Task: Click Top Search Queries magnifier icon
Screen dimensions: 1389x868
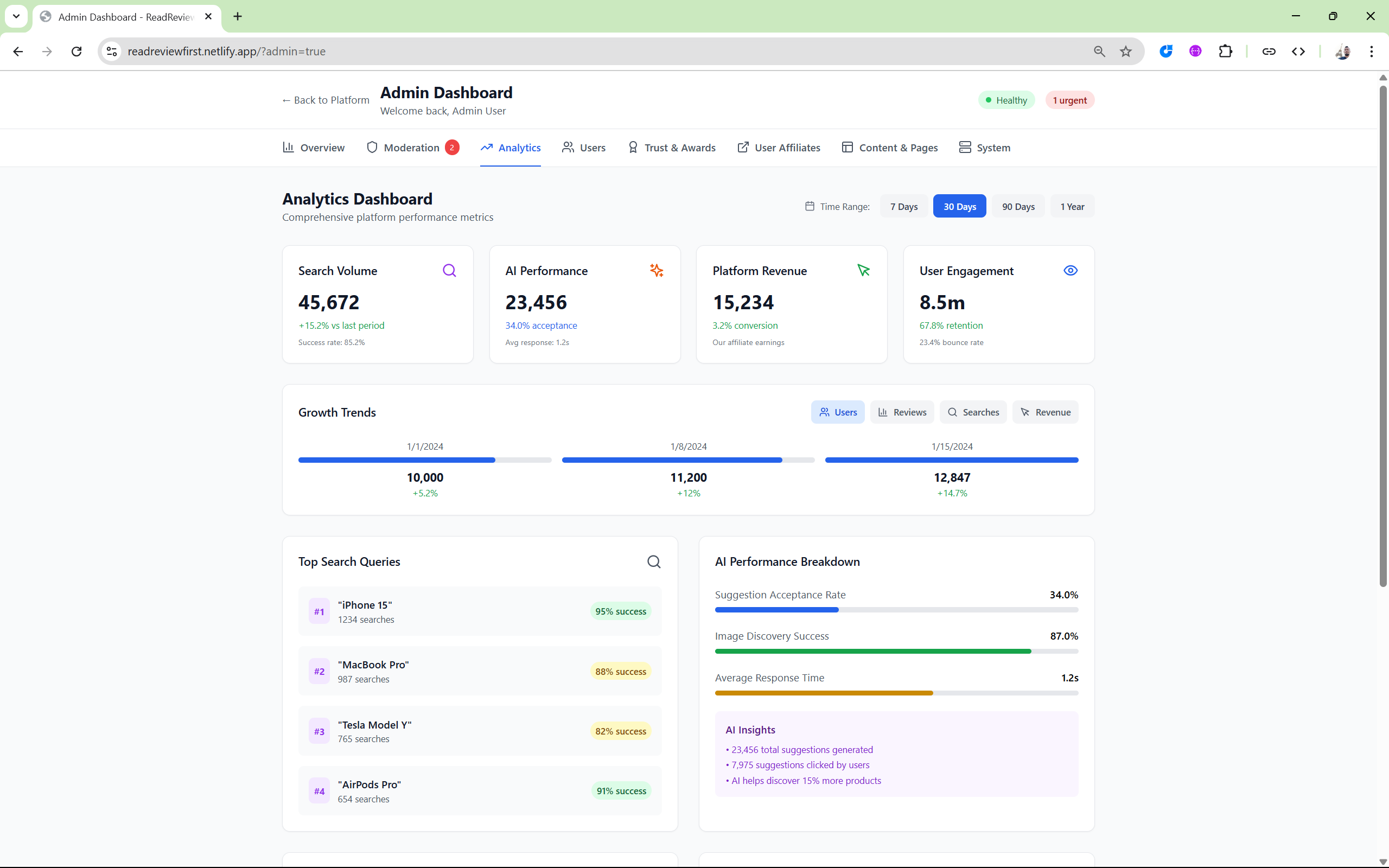Action: (654, 561)
